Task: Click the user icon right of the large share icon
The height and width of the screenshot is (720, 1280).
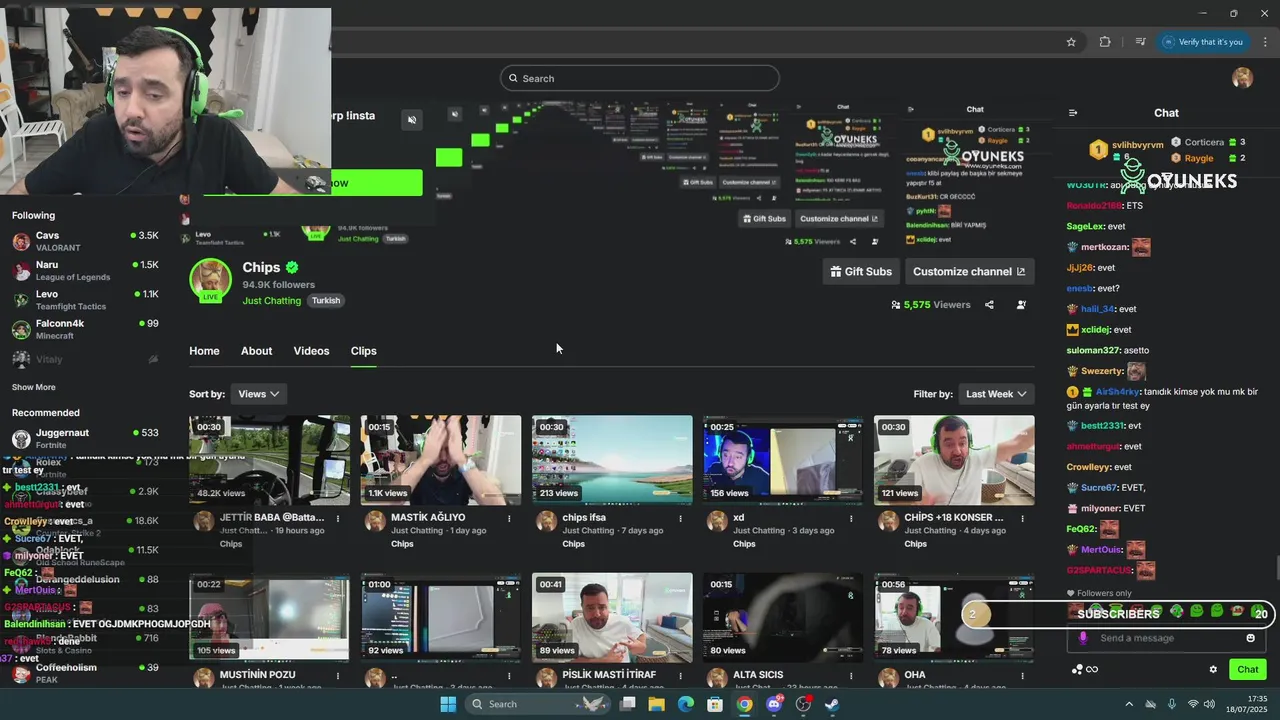Action: (x=1021, y=305)
